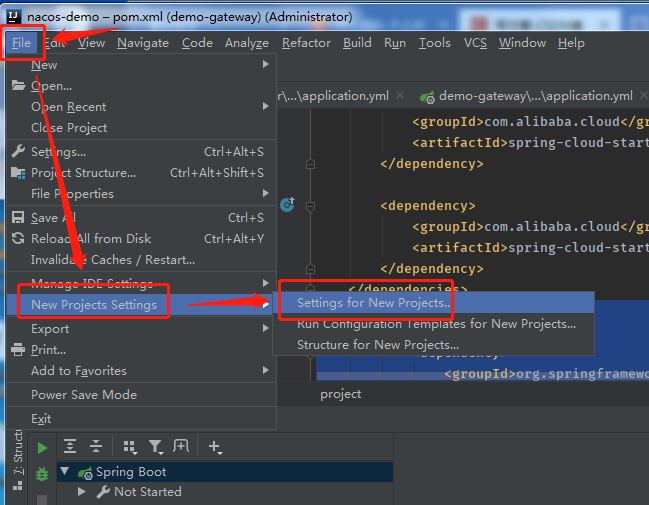Open the Window menu
Viewport: 649px width, 505px height.
pyautogui.click(x=522, y=43)
